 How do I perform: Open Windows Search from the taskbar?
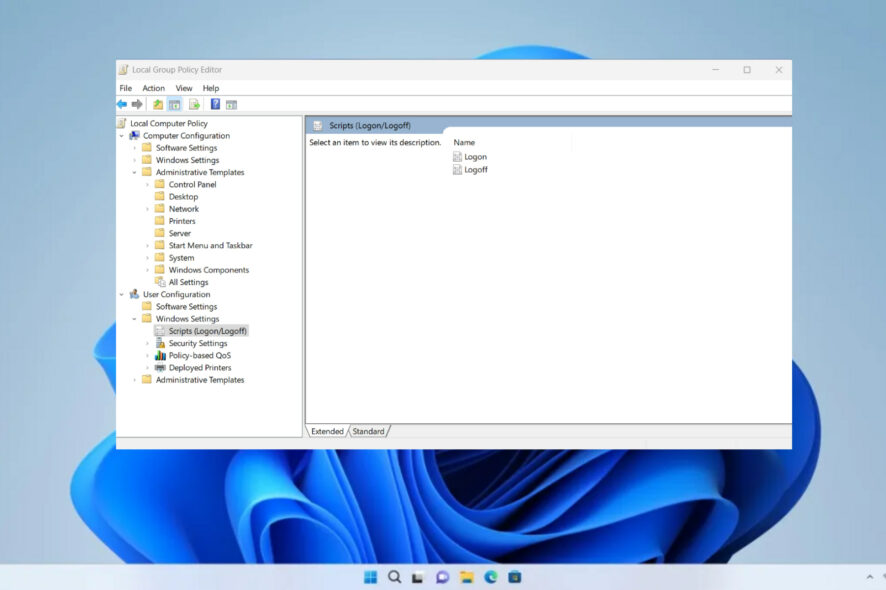[394, 577]
